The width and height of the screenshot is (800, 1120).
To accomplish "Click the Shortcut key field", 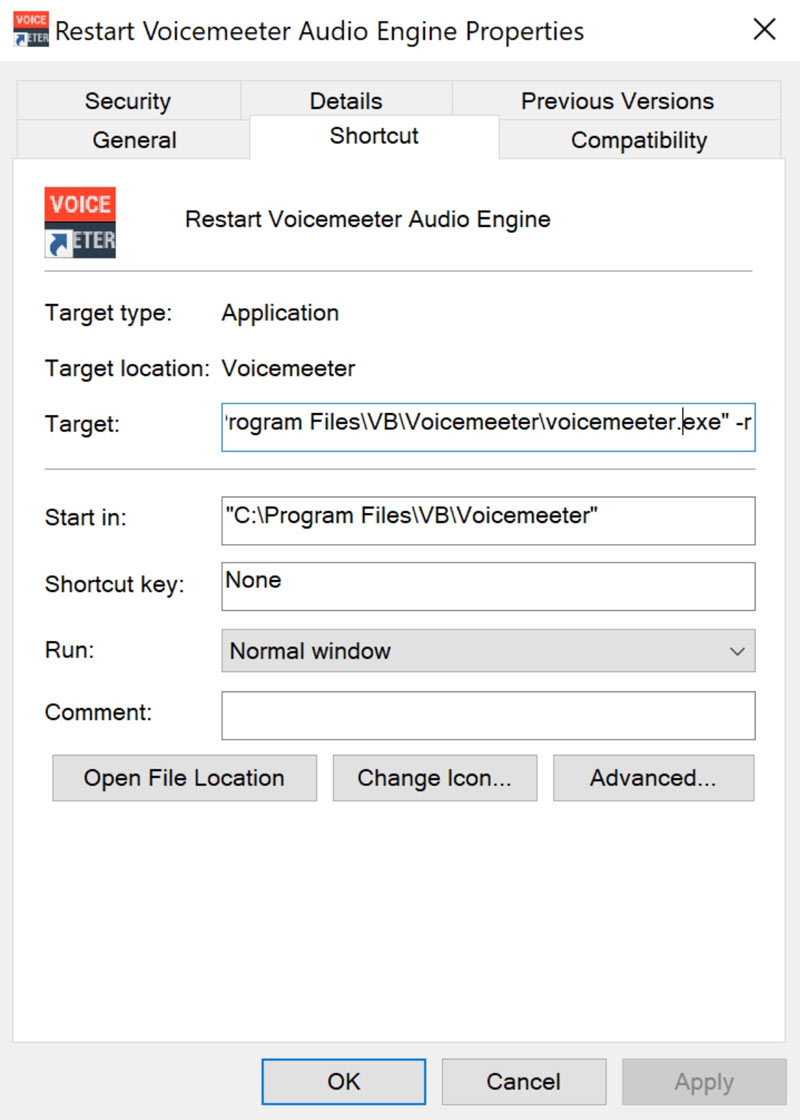I will point(488,586).
